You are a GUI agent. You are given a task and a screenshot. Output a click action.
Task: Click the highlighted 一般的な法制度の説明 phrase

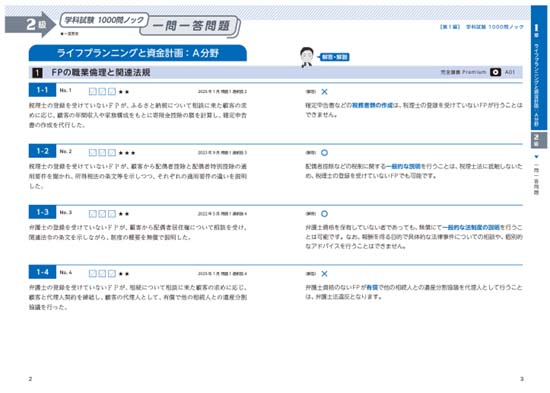471,227
